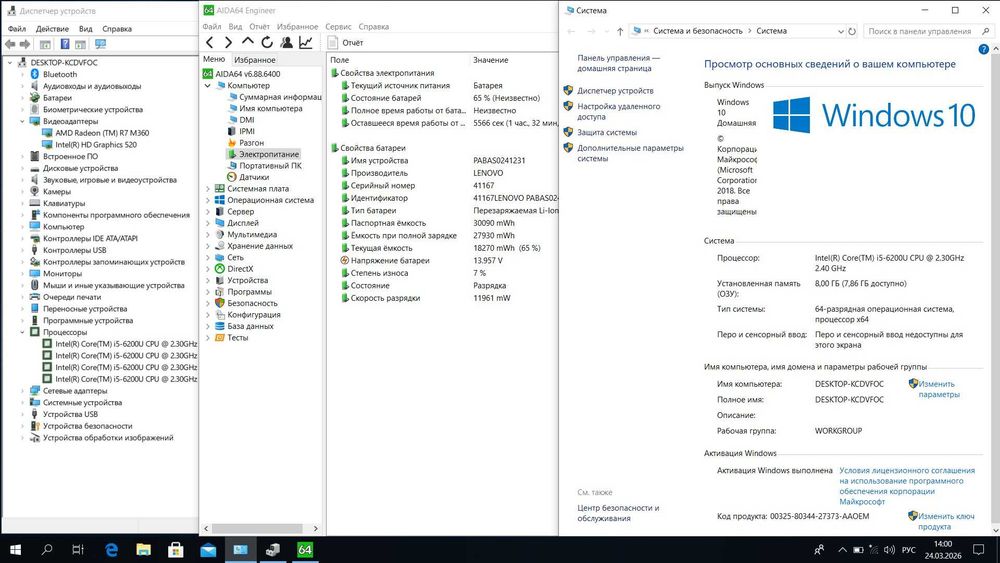Open Сервис menu in AIDA64
Image resolution: width=1000 pixels, height=563 pixels.
(x=338, y=27)
